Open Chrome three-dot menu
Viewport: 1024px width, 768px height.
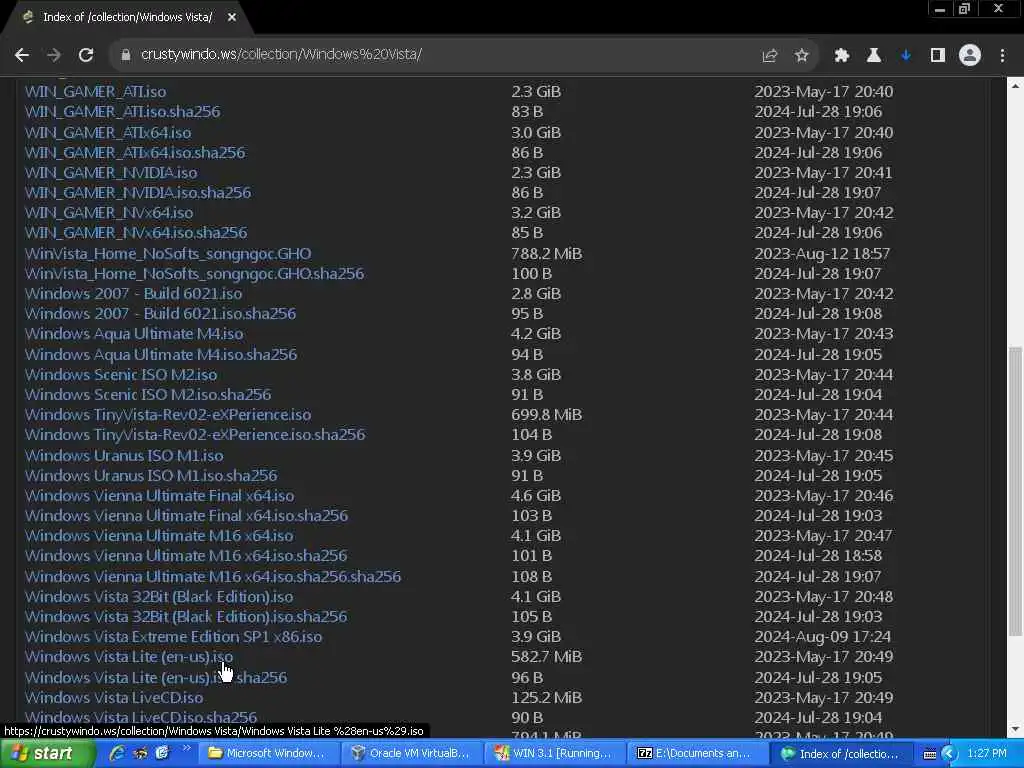[x=1002, y=56]
